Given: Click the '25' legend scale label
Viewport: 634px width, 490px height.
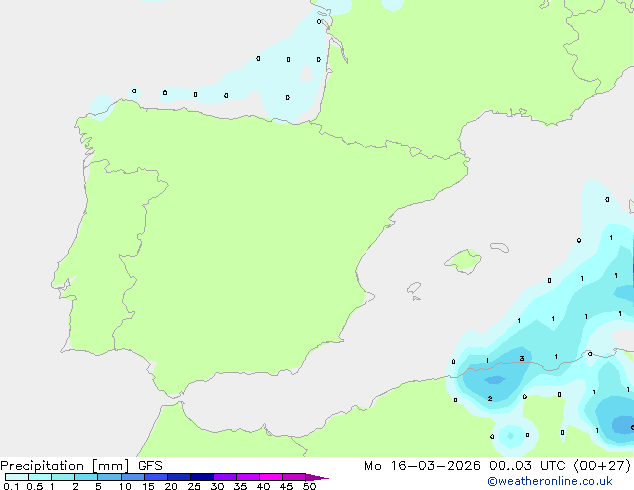Looking at the screenshot, I should pos(194,486).
